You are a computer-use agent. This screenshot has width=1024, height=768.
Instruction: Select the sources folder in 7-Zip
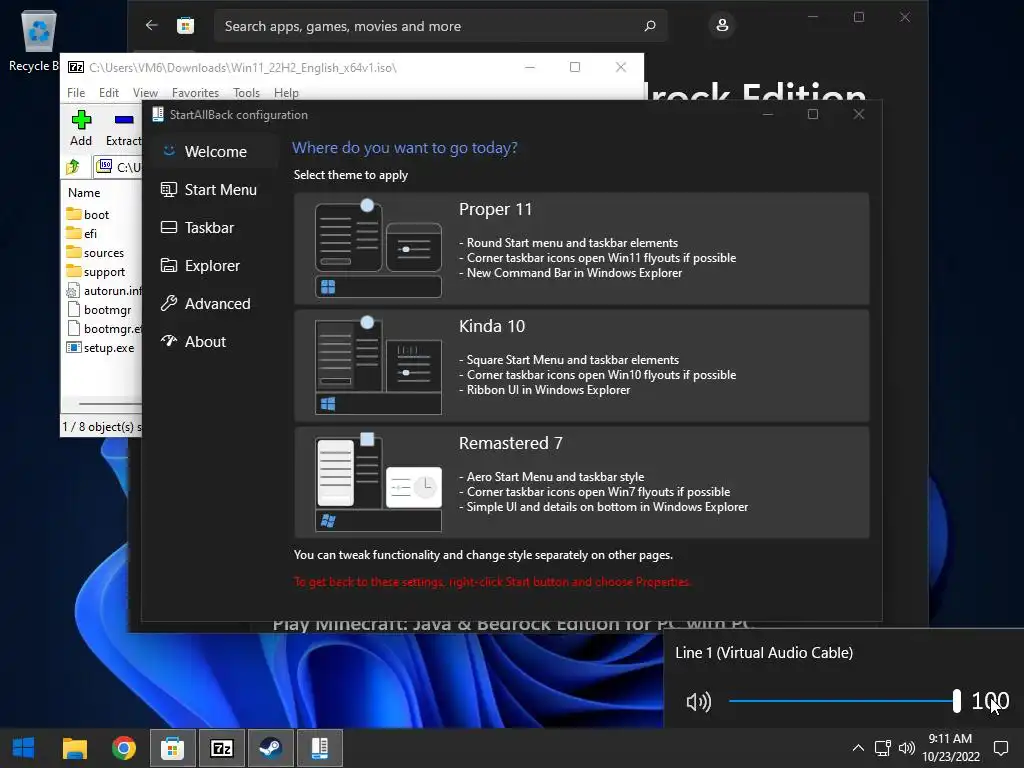pos(95,252)
